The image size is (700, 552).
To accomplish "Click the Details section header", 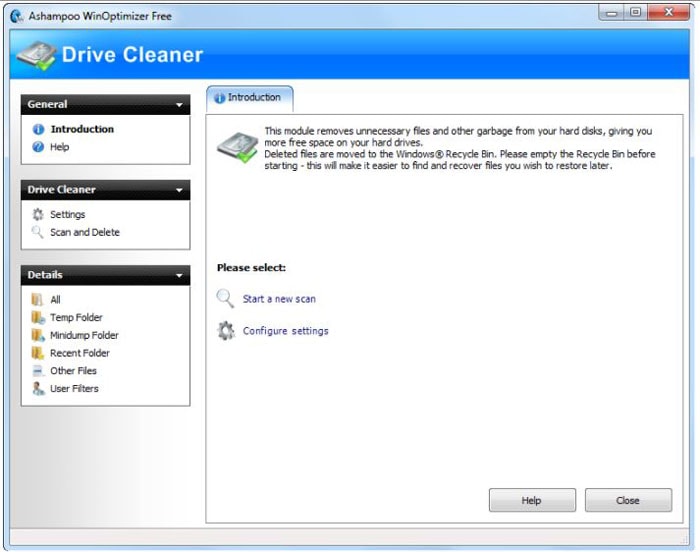I will tap(105, 275).
